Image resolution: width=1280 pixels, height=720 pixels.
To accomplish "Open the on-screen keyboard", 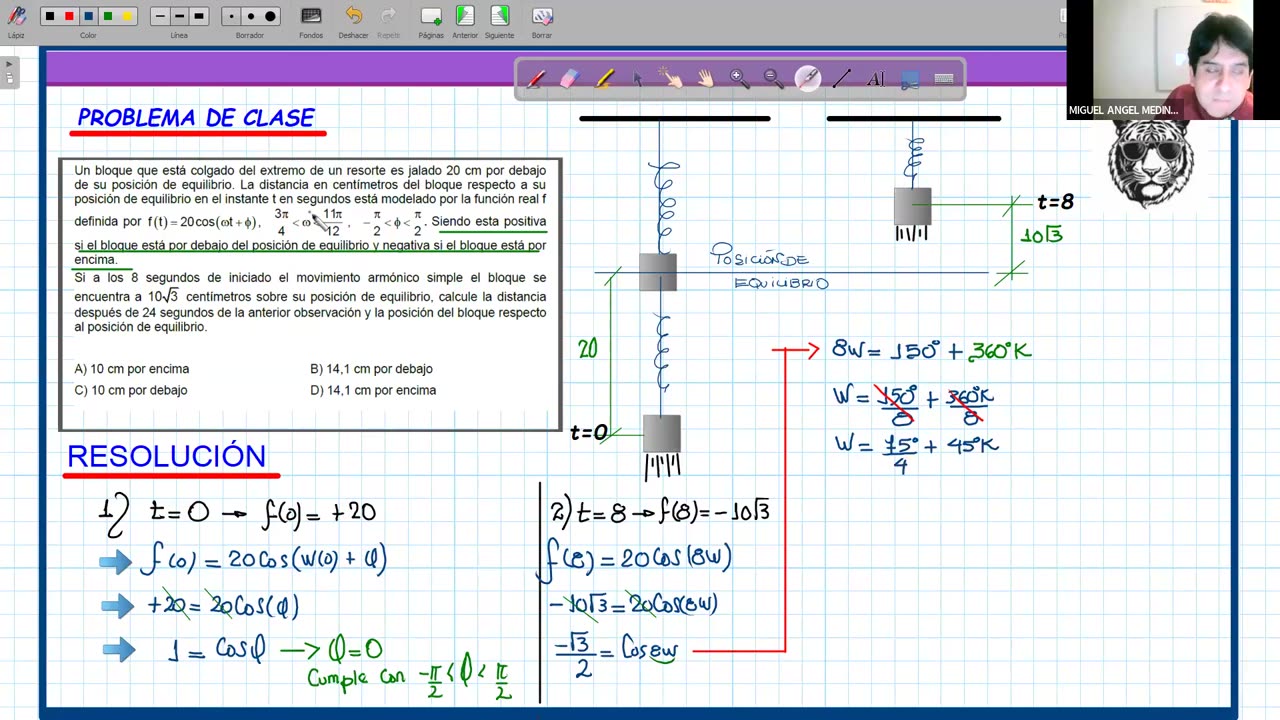I will tap(943, 79).
